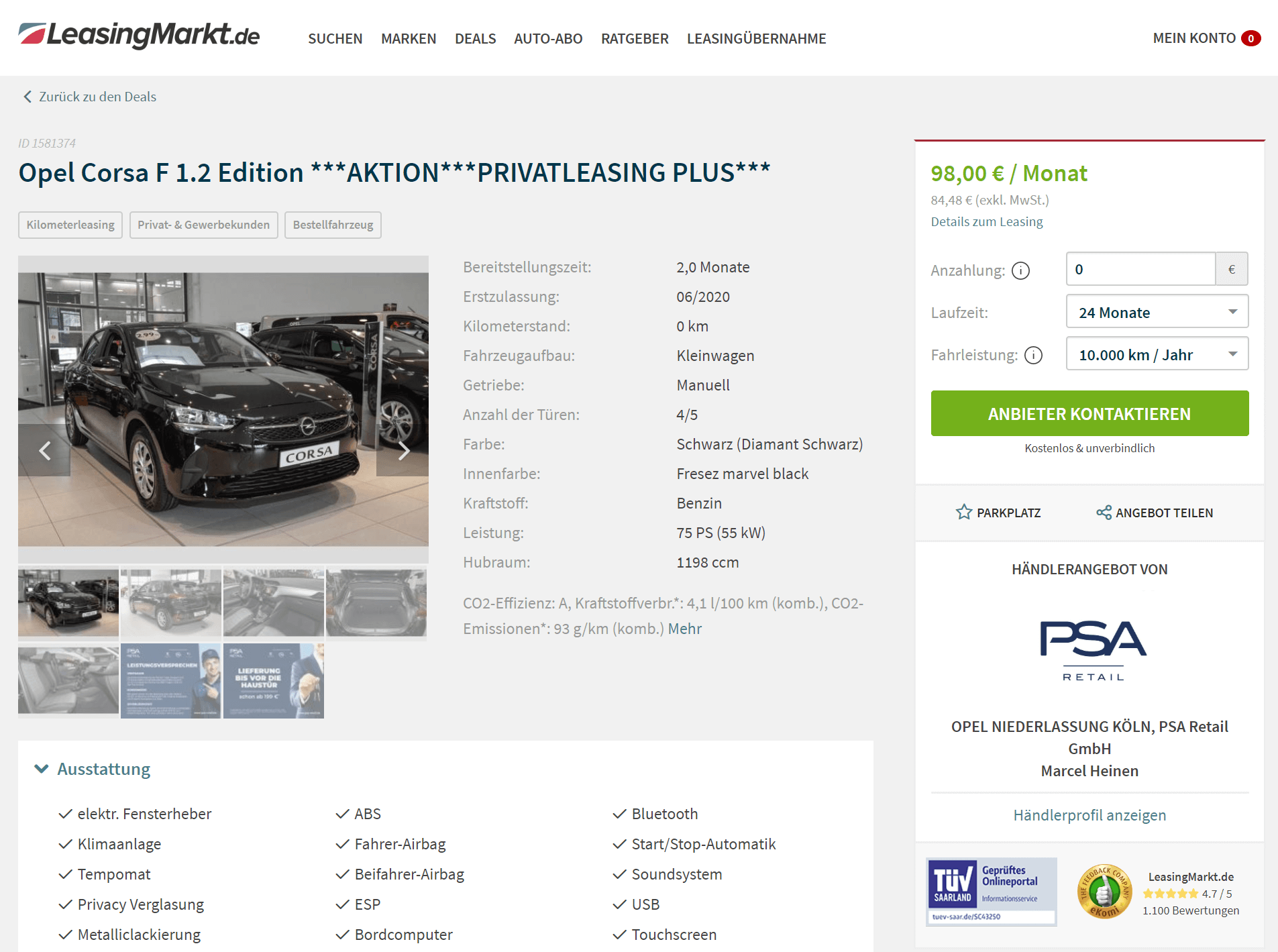Show previous car photo with left arrow

tap(44, 450)
